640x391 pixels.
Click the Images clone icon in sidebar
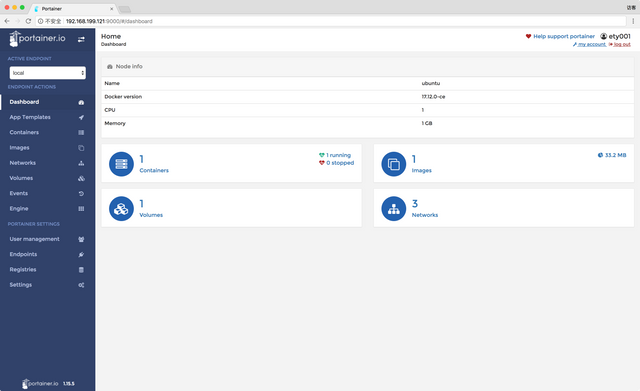[x=81, y=148]
